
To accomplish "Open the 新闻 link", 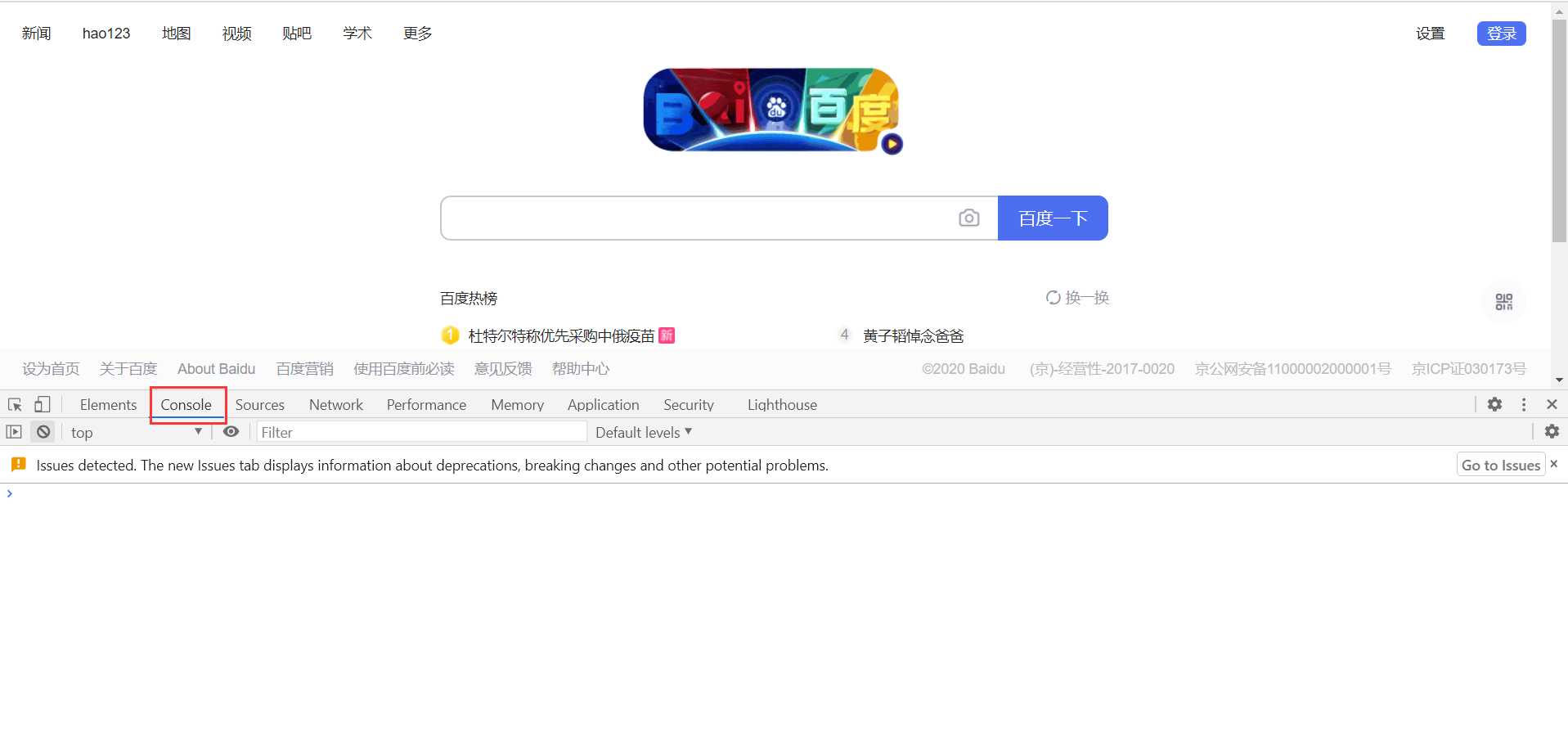I will [37, 34].
